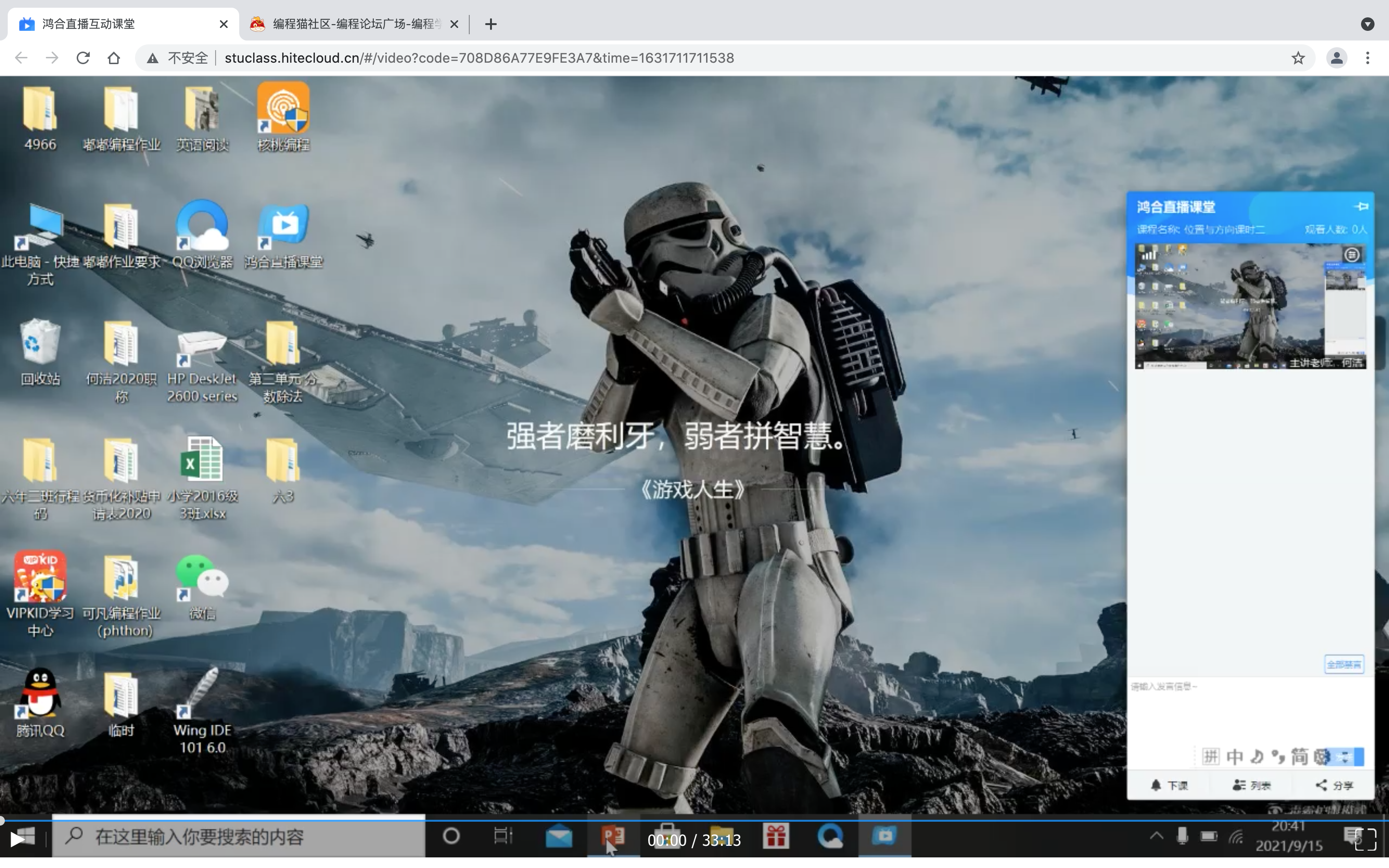The width and height of the screenshot is (1389, 868).
Task: Toggle 简 simplified/traditional IME button
Action: tap(1299, 757)
